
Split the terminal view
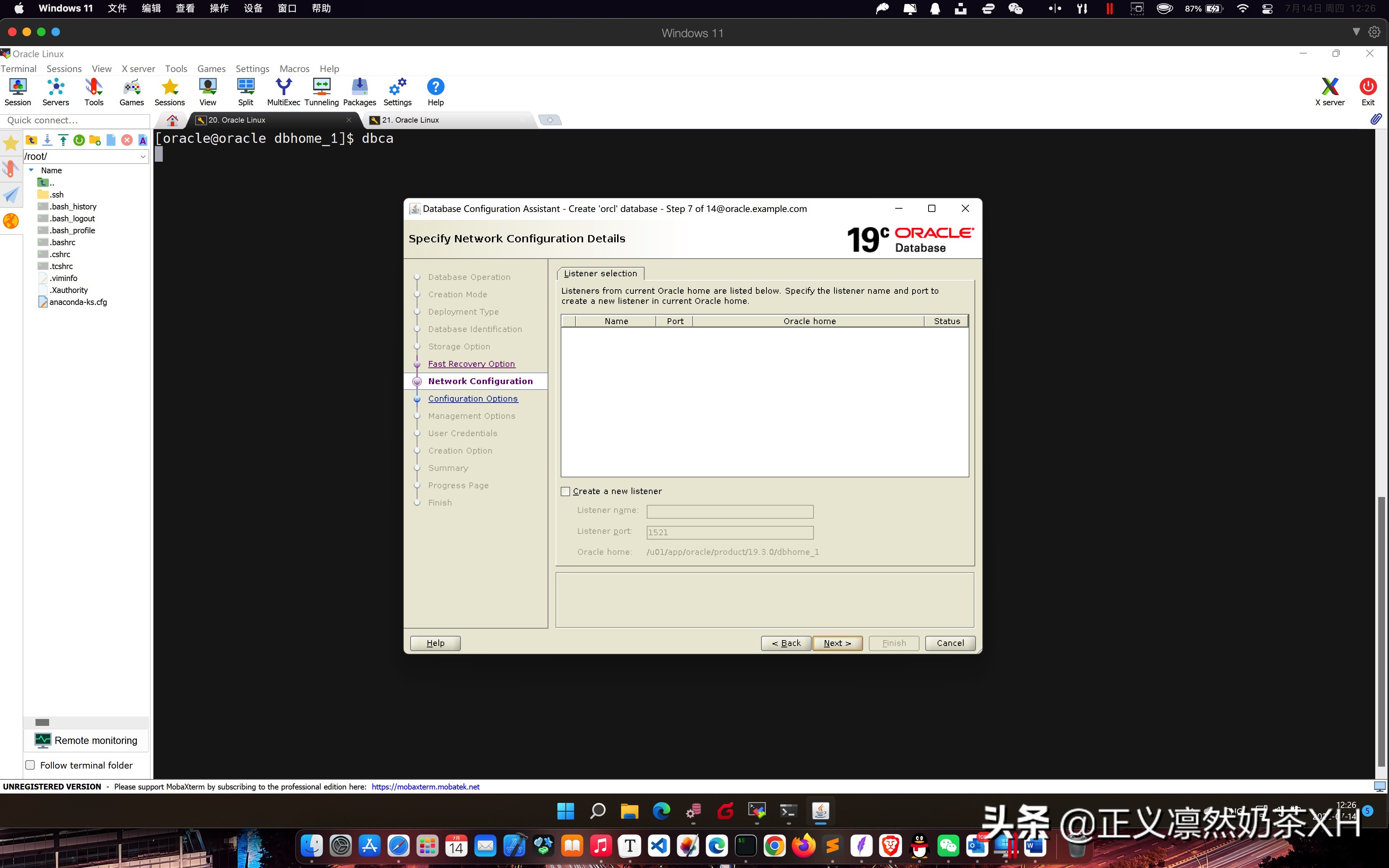[x=246, y=92]
